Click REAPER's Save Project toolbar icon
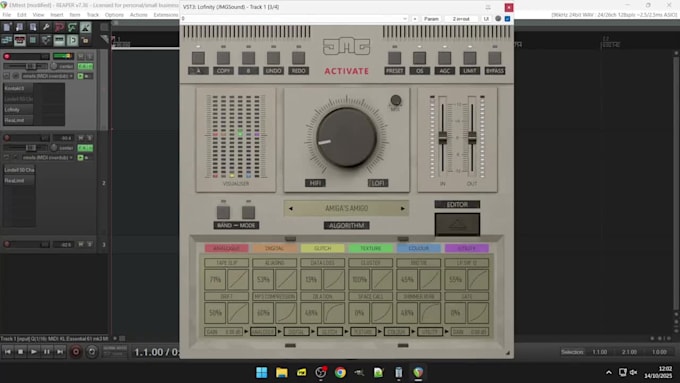This screenshot has height=383, width=680. click(33, 27)
